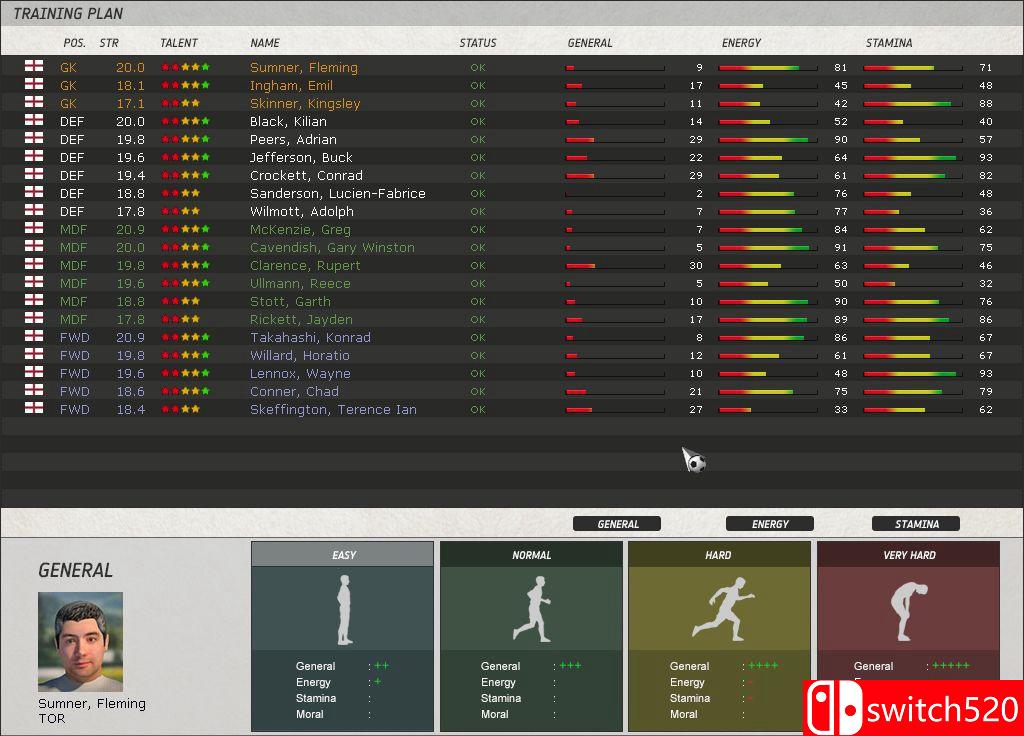
Task: Click the general progress bar for Clarence, Rupert
Action: [x=614, y=266]
